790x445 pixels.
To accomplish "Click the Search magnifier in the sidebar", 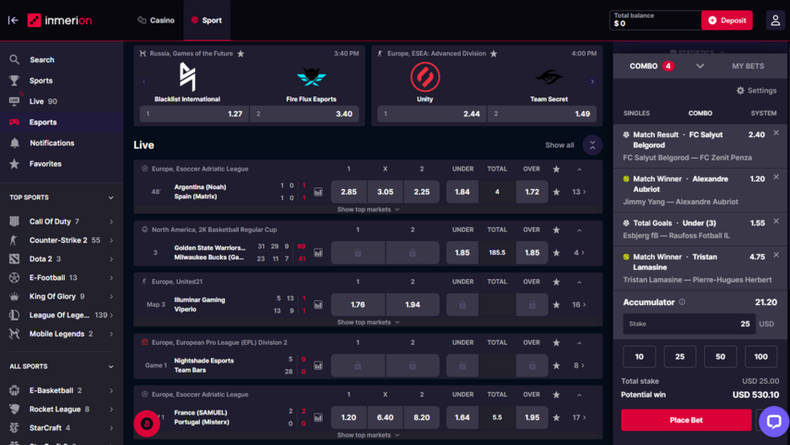I will [14, 60].
